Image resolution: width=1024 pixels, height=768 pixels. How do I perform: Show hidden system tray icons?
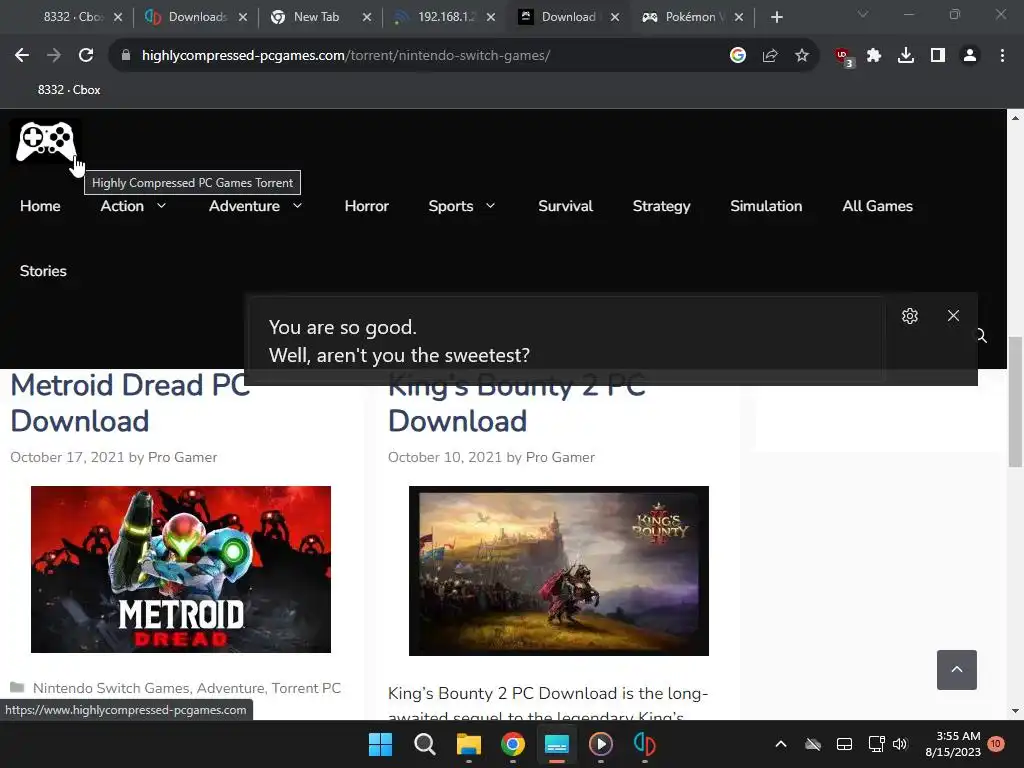pos(780,744)
